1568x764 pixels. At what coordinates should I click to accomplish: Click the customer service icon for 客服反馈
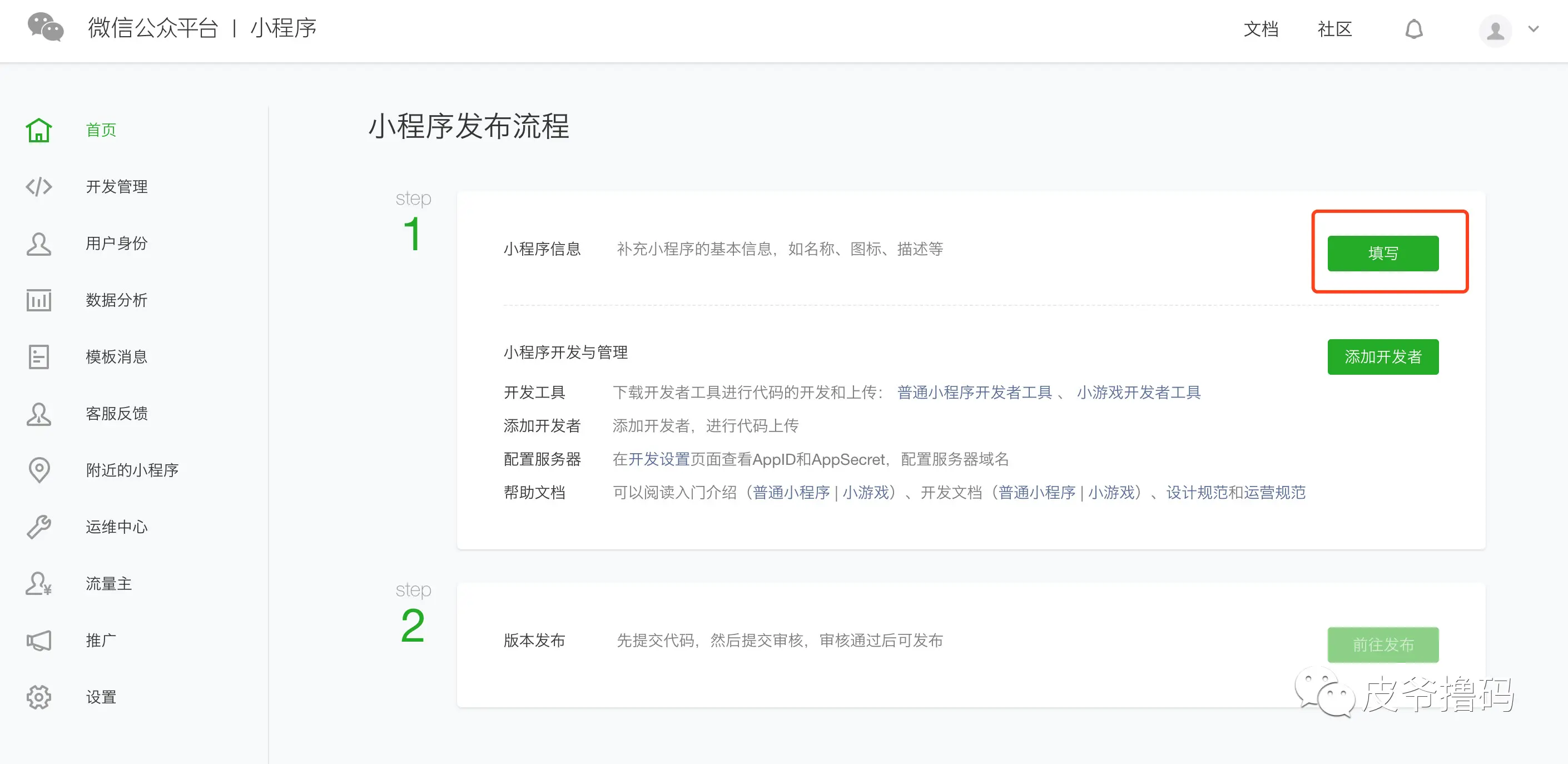pyautogui.click(x=39, y=414)
